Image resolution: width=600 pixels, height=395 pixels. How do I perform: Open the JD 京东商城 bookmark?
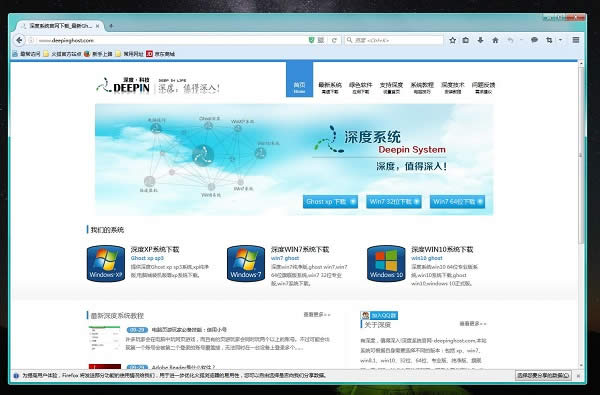click(x=160, y=54)
